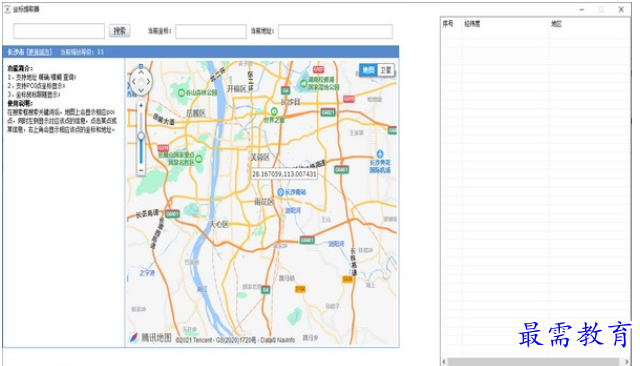Close the coordinate extractor window
Image resolution: width=640 pixels, height=366 pixels.
tap(621, 9)
